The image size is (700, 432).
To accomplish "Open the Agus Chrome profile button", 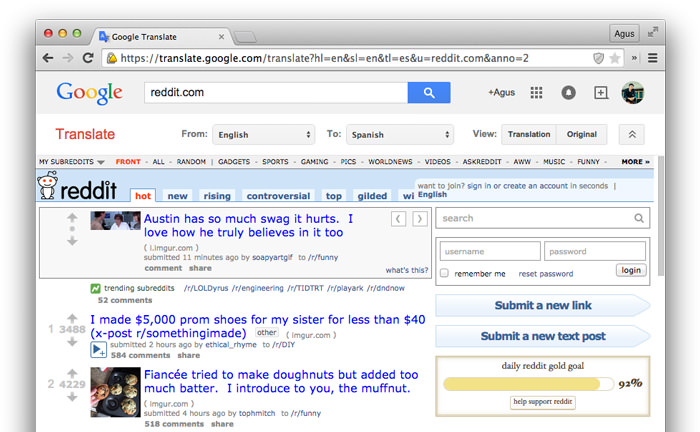I will coord(624,33).
